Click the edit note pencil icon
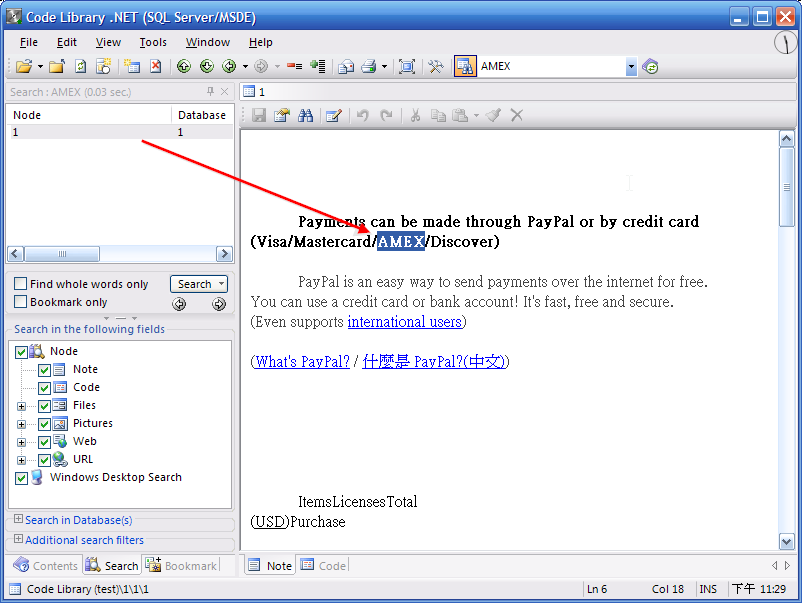 [333, 115]
